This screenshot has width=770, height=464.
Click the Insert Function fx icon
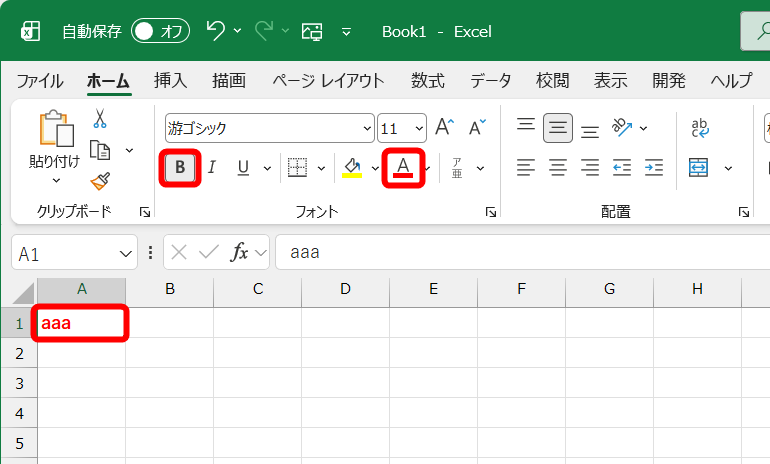tap(239, 252)
